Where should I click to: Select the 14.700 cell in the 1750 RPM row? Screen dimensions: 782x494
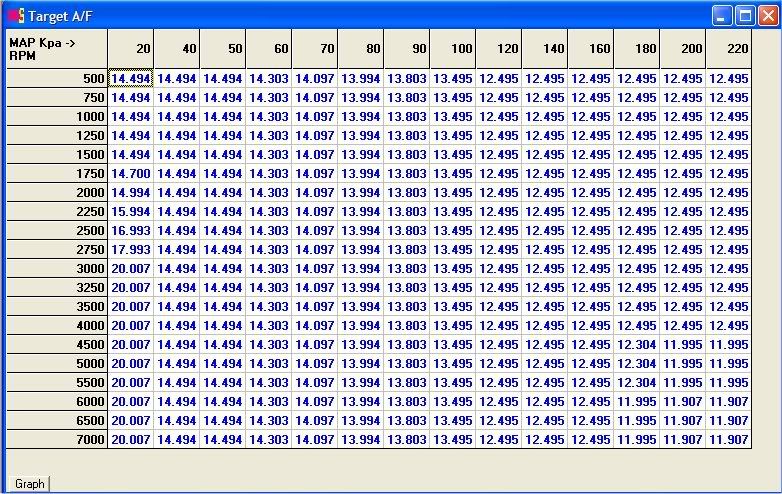(131, 174)
